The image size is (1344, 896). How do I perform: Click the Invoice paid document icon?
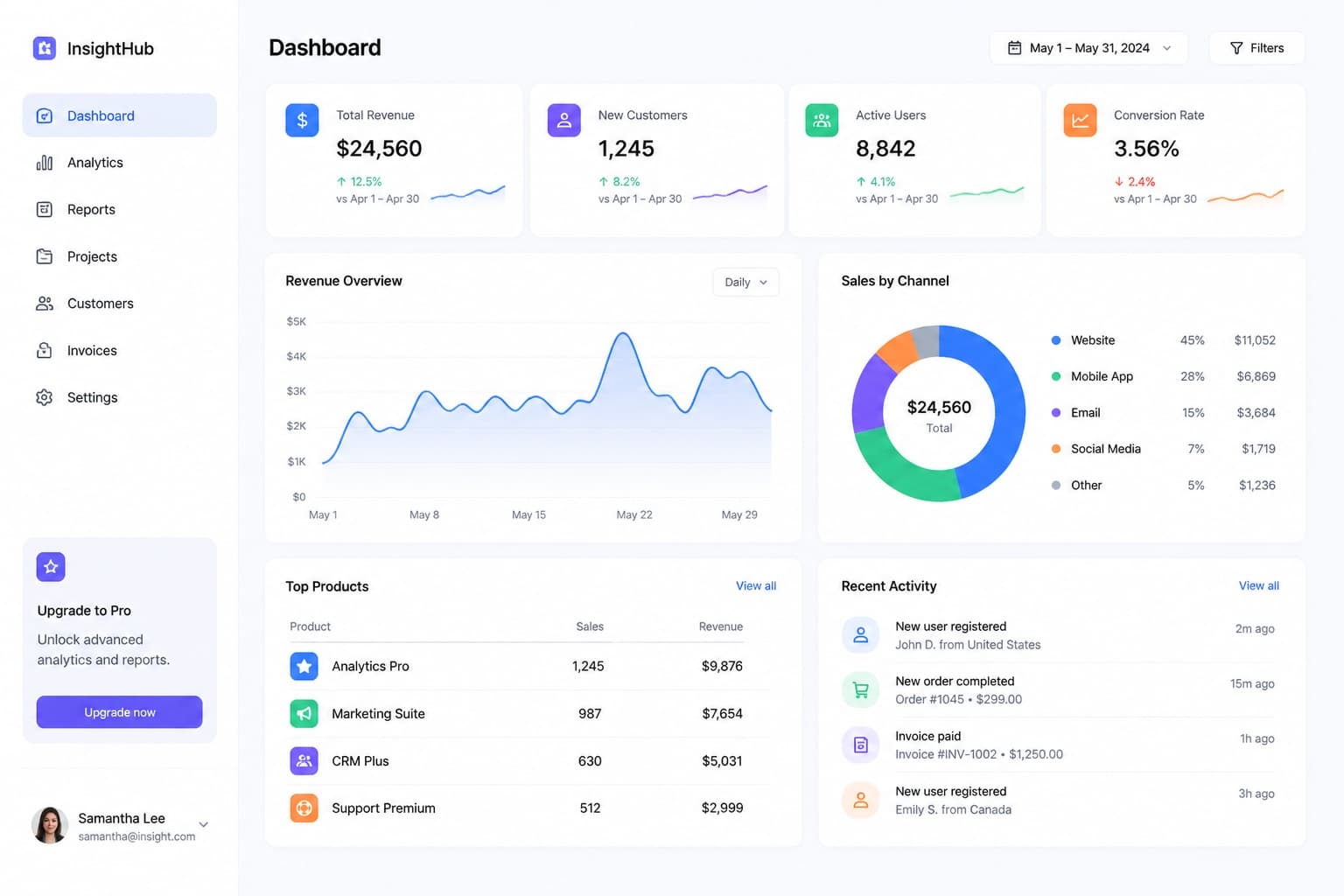(860, 745)
